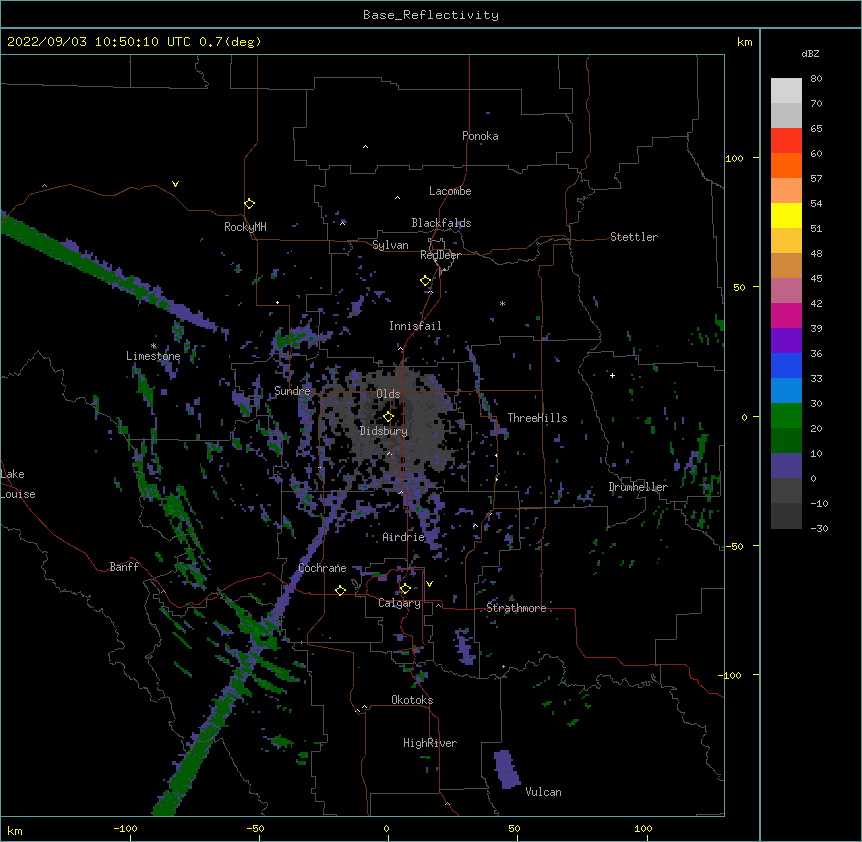Click the yellow V marker northwest of RockyMH

(x=175, y=184)
